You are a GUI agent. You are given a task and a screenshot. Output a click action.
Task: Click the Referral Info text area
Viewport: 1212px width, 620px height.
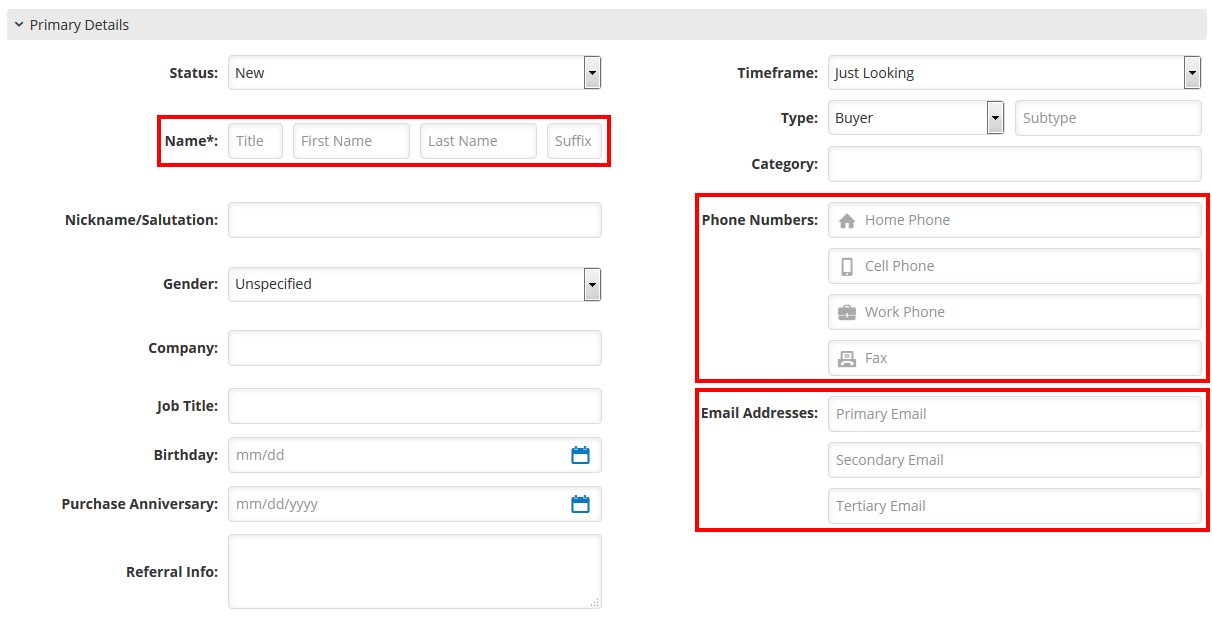point(415,571)
